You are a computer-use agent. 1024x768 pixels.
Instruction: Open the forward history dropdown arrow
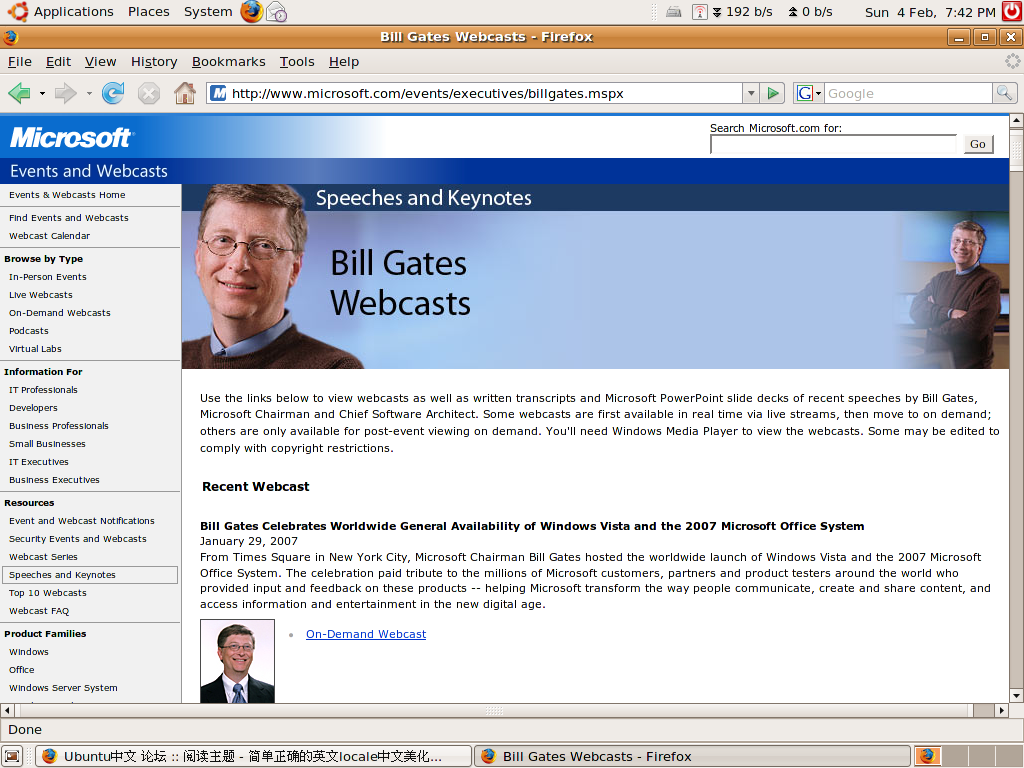(x=89, y=93)
